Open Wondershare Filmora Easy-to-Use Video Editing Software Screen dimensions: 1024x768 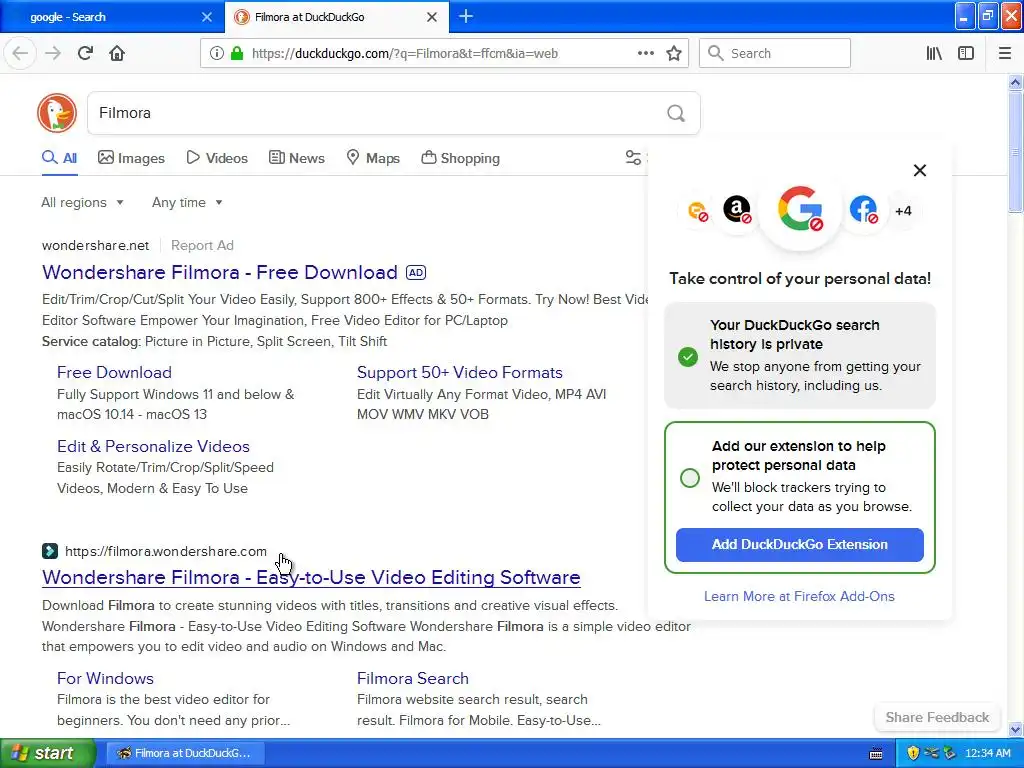(312, 577)
